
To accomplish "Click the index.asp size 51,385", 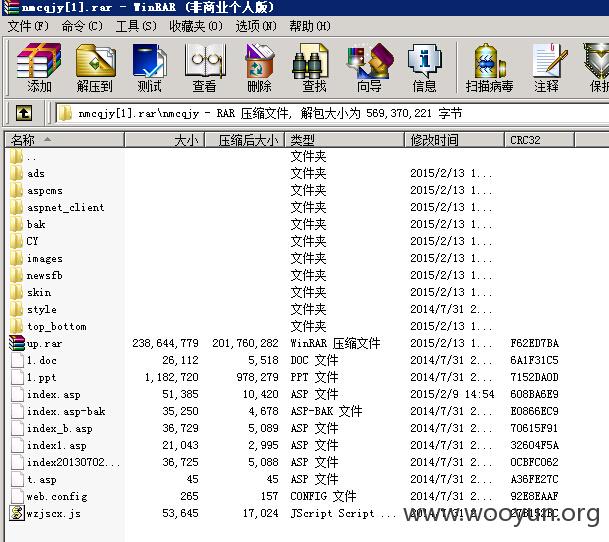I will pyautogui.click(x=181, y=394).
